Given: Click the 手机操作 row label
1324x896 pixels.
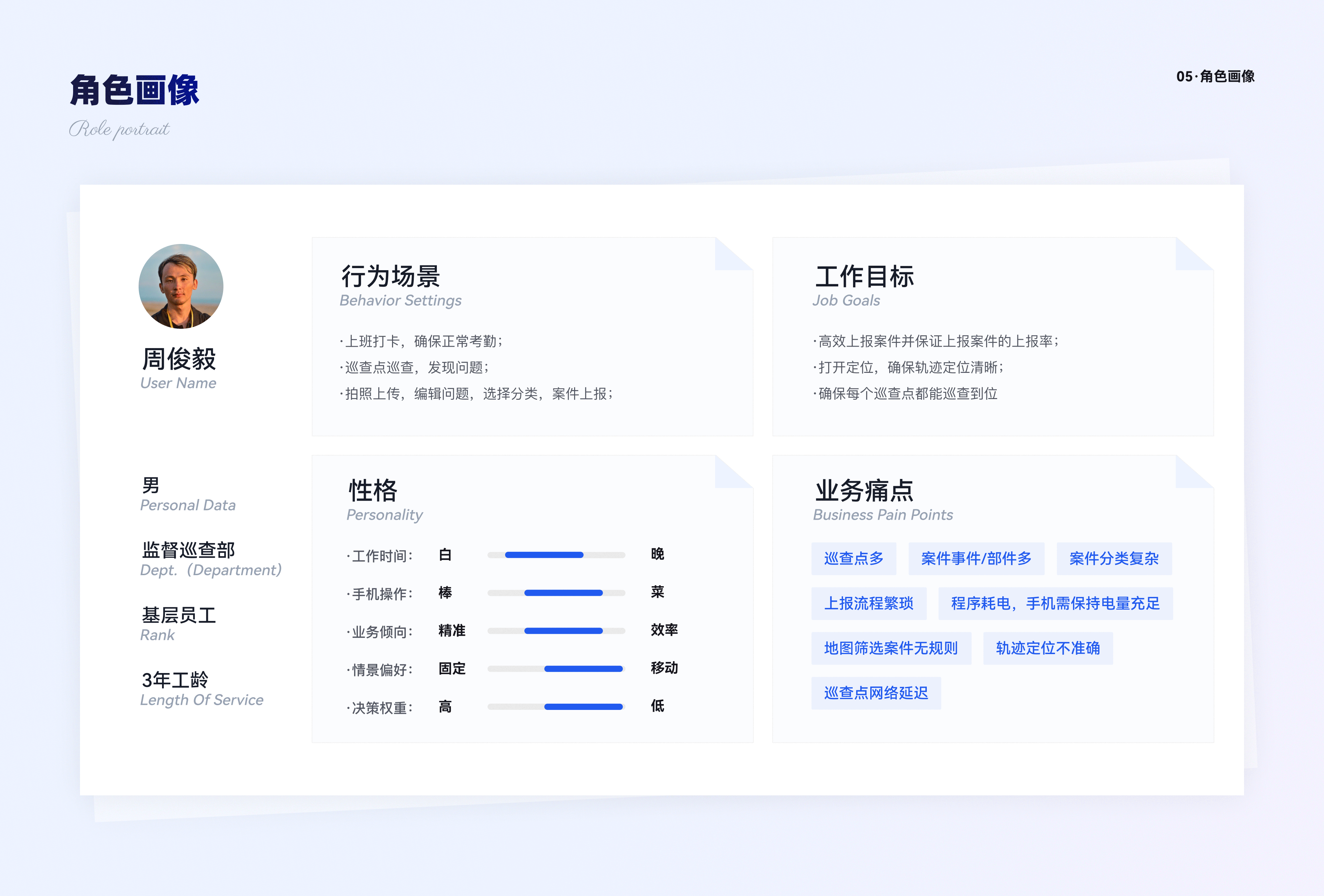Looking at the screenshot, I should point(380,594).
